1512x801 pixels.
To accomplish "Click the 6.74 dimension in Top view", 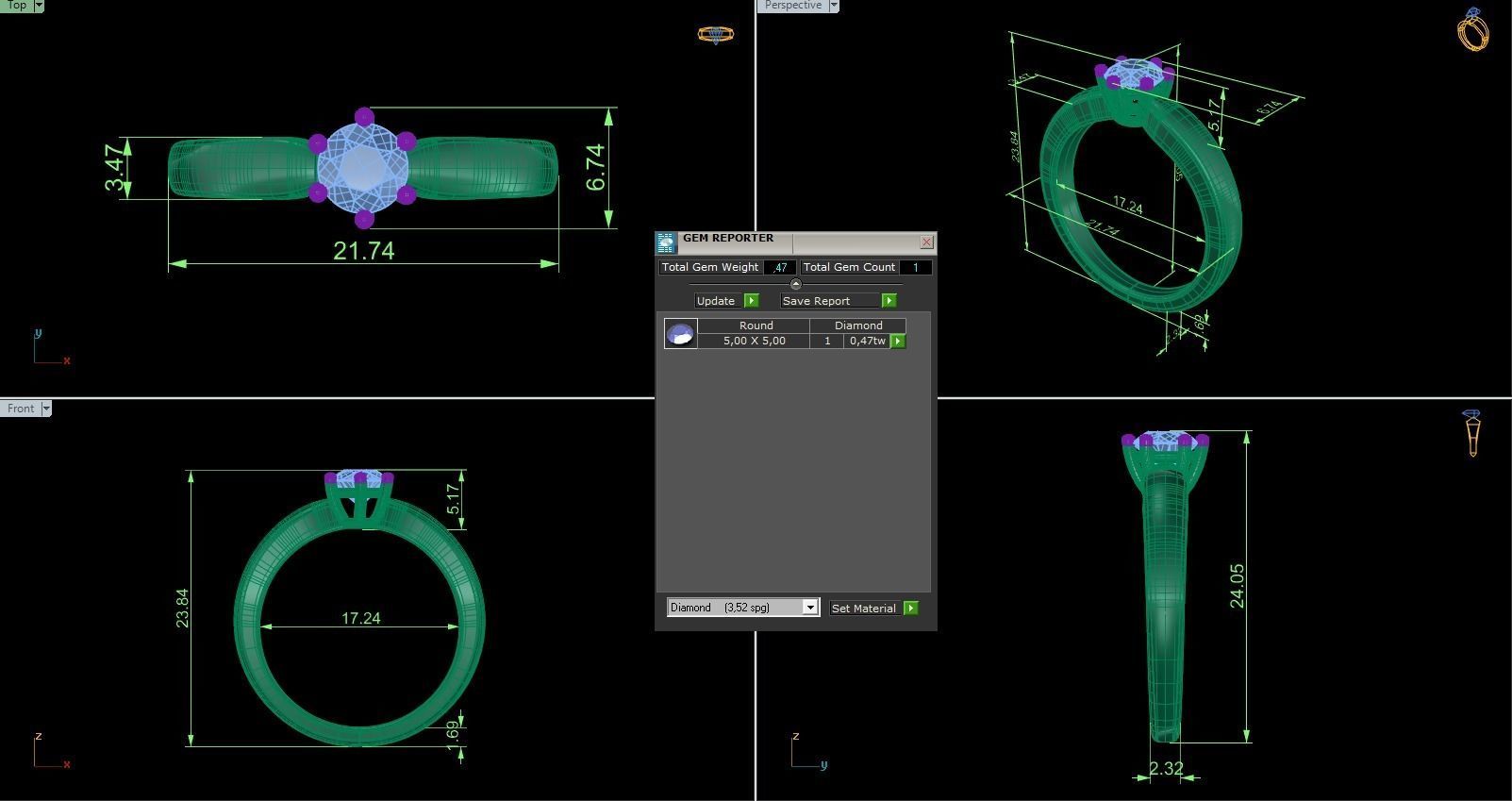I will coord(595,168).
